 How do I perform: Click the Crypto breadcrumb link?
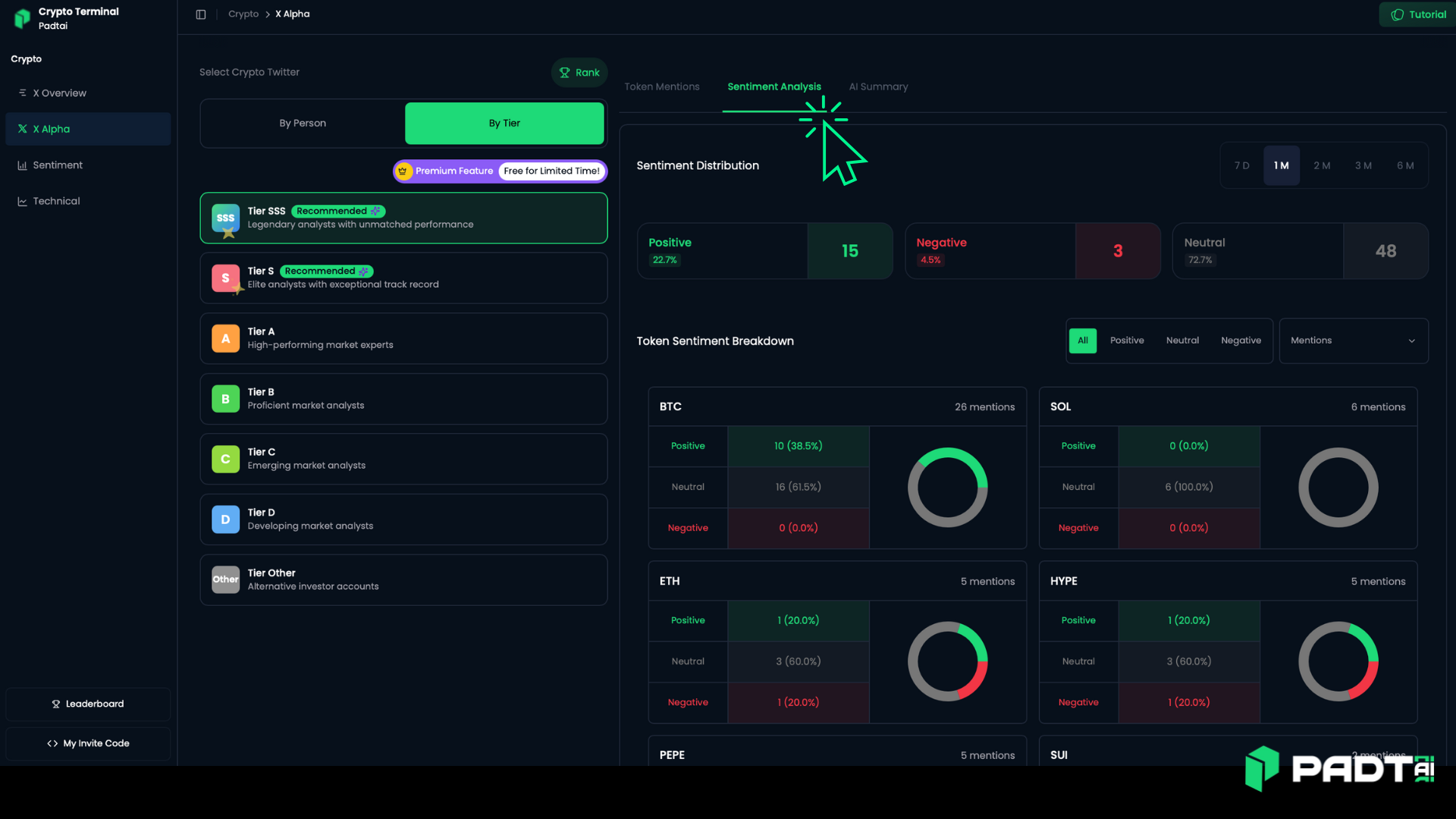(x=243, y=14)
